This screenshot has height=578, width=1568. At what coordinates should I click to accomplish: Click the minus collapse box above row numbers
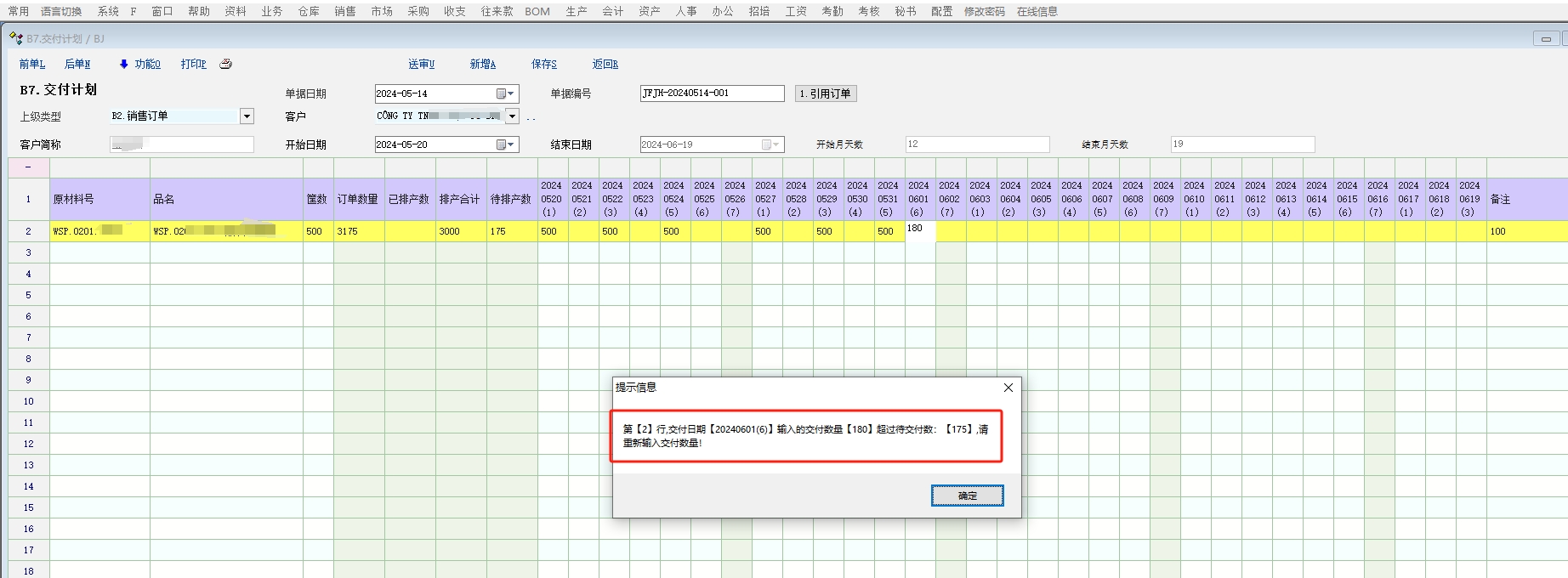[x=28, y=167]
